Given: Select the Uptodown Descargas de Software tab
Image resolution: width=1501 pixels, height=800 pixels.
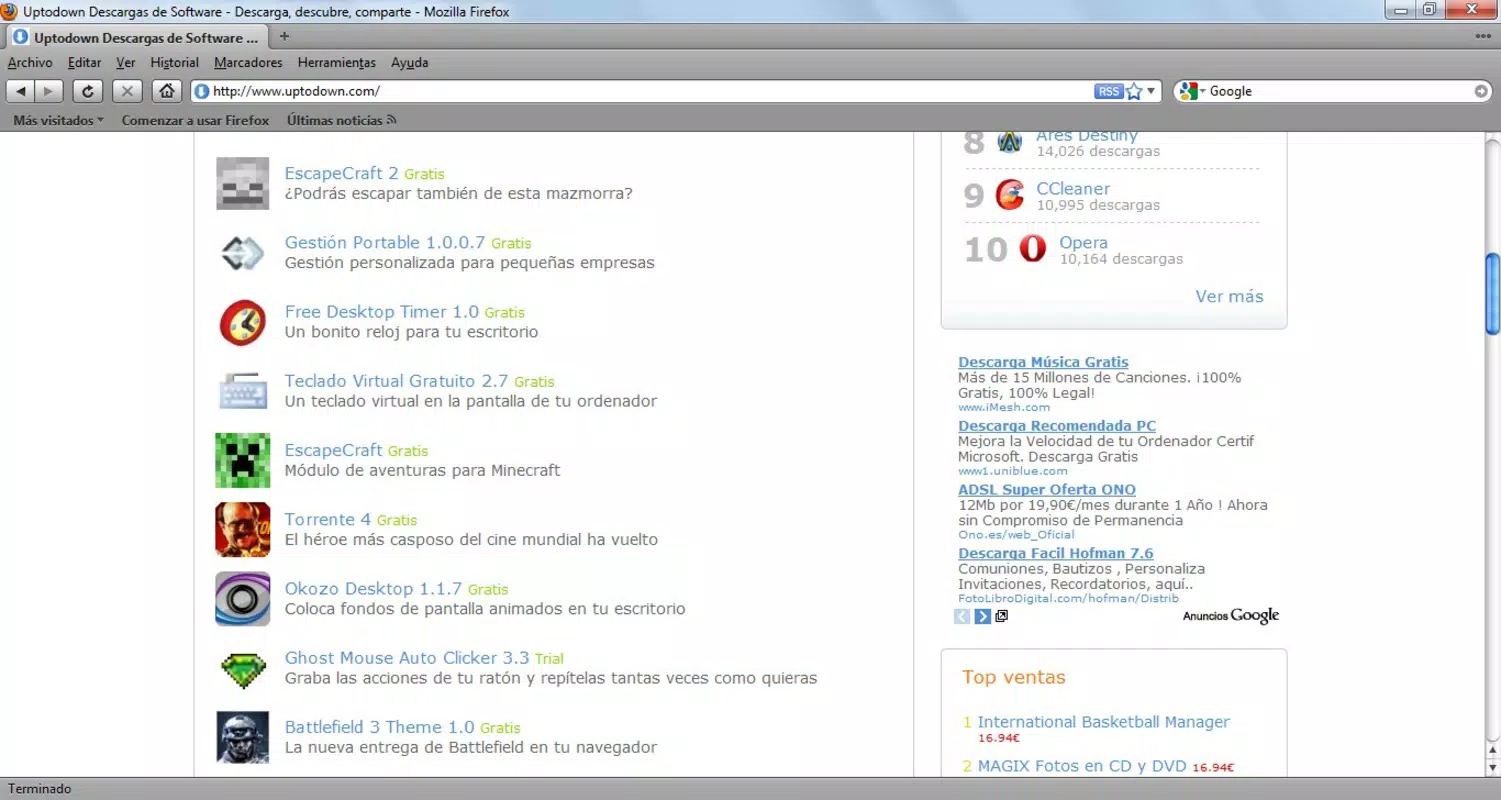Looking at the screenshot, I should [x=136, y=37].
